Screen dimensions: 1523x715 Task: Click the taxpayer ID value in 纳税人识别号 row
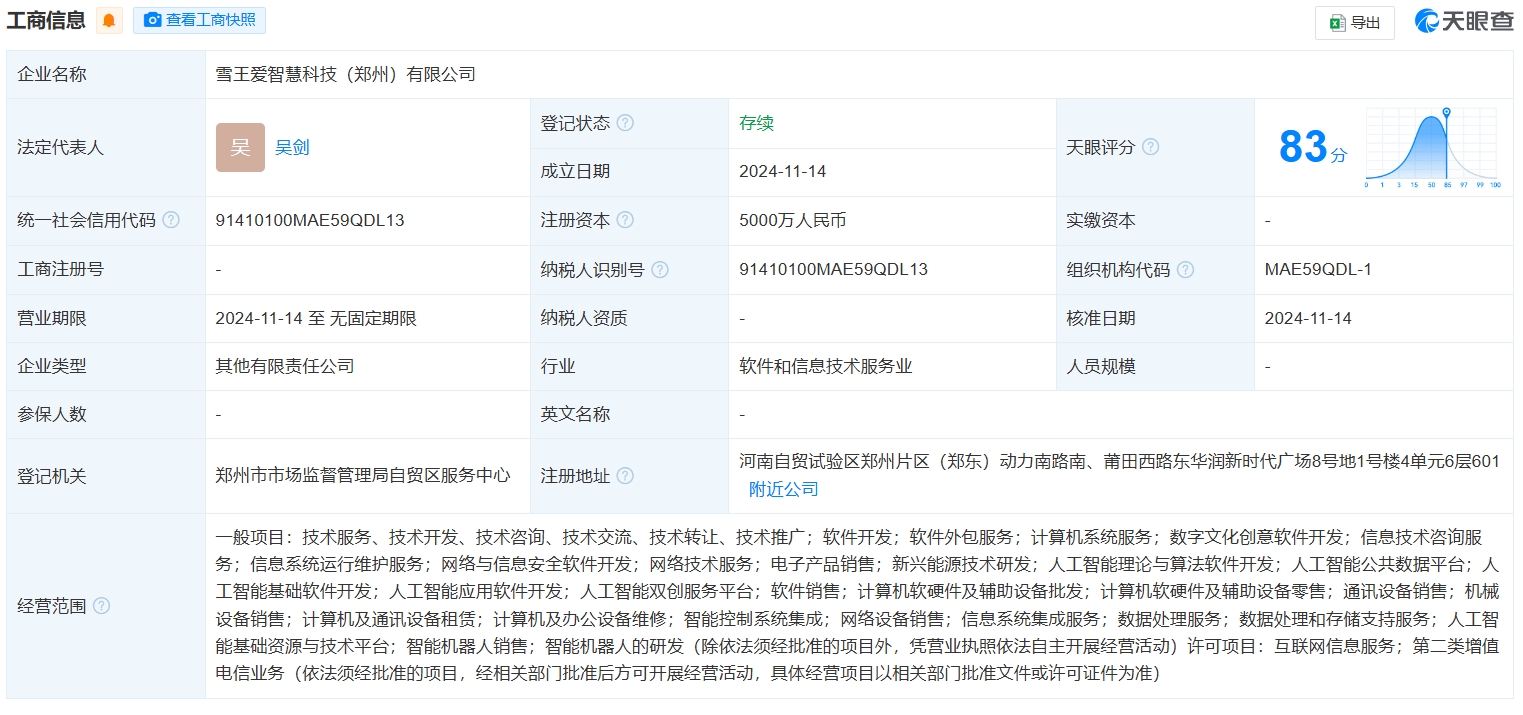click(x=834, y=270)
